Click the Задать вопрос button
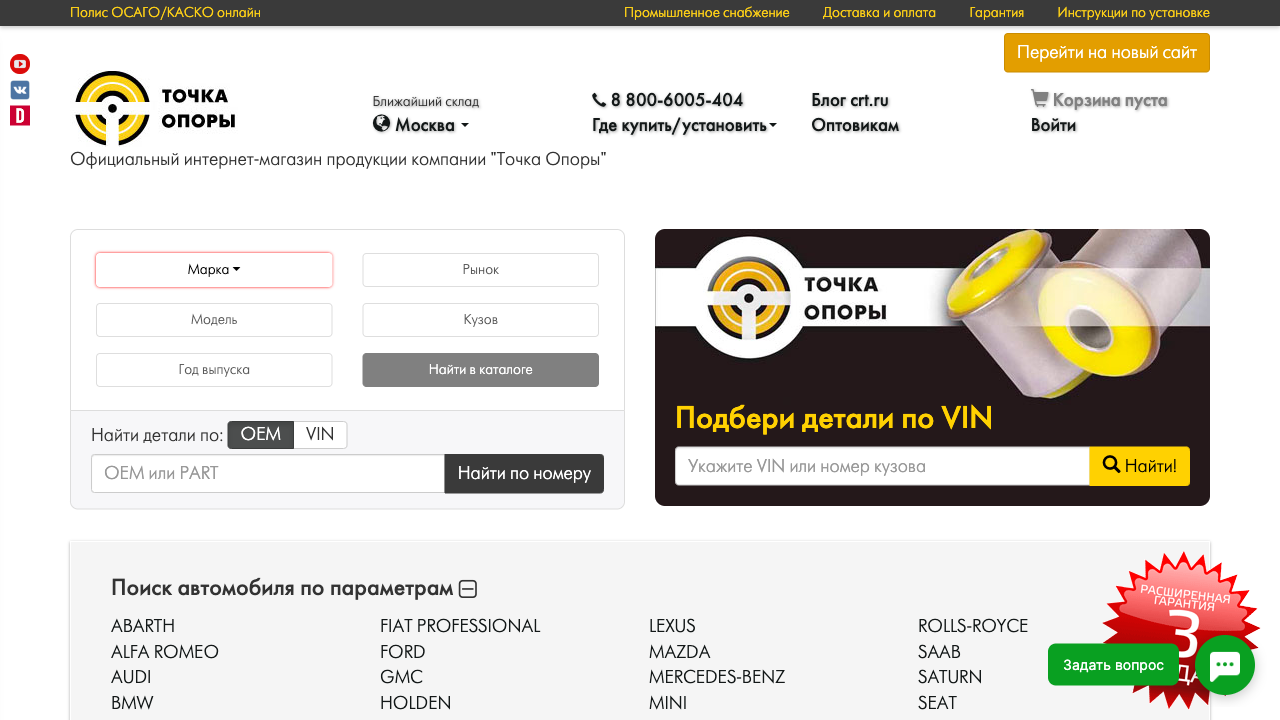 point(1113,665)
